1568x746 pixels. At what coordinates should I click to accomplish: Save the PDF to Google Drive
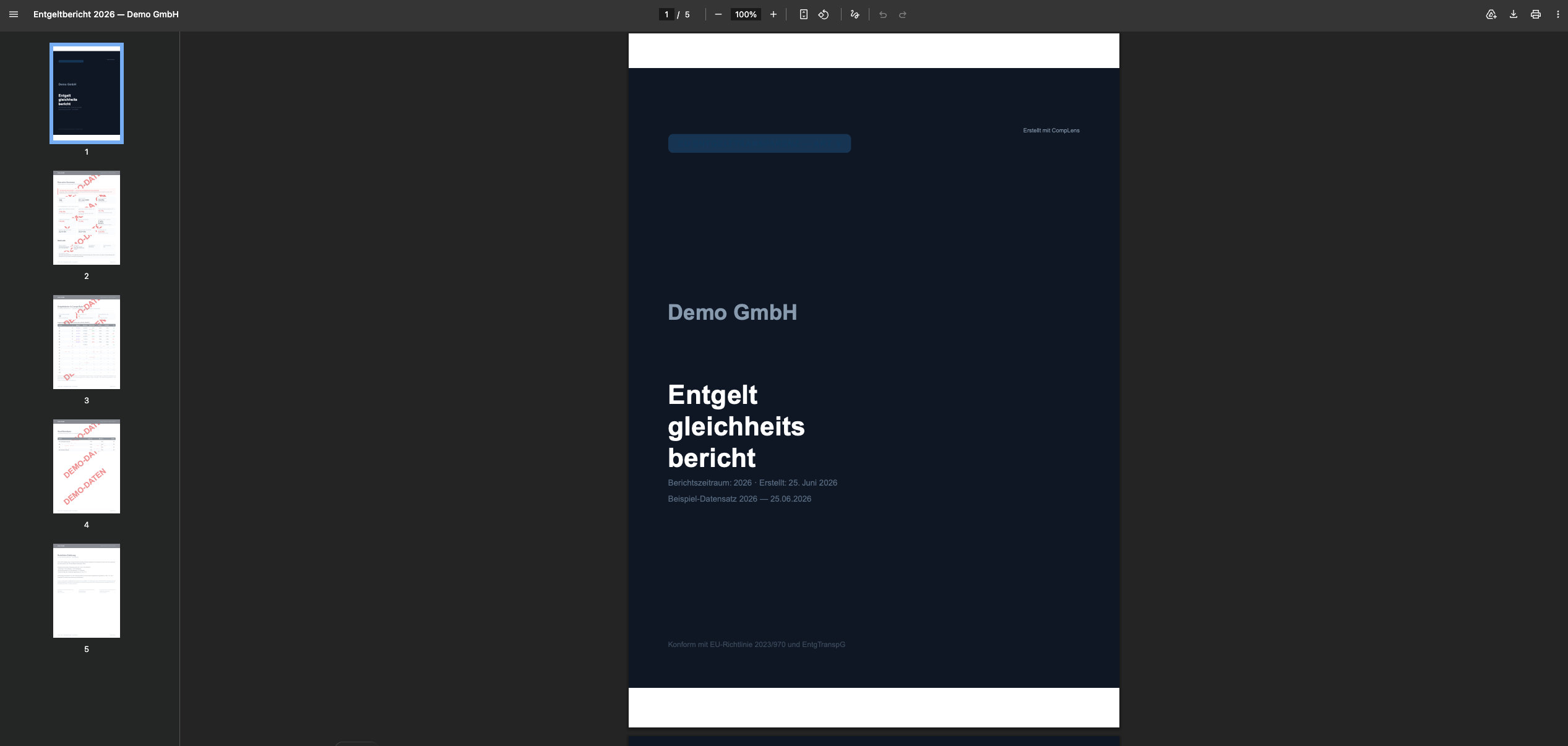click(1491, 14)
